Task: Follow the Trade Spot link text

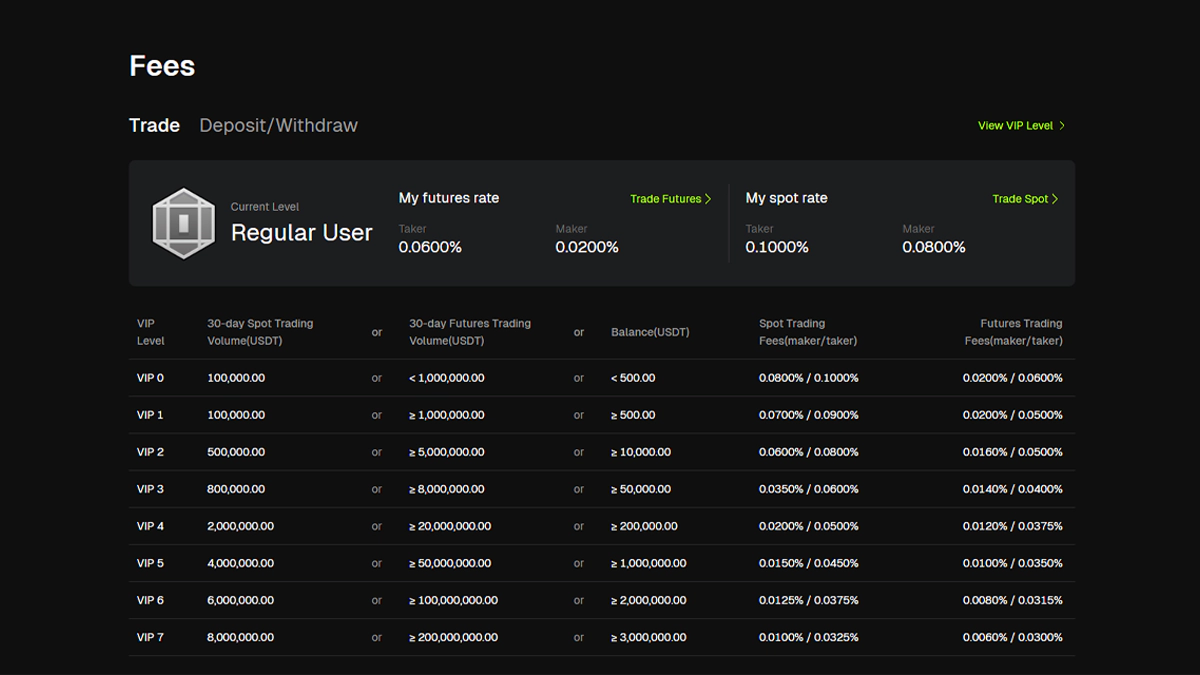Action: (1019, 199)
